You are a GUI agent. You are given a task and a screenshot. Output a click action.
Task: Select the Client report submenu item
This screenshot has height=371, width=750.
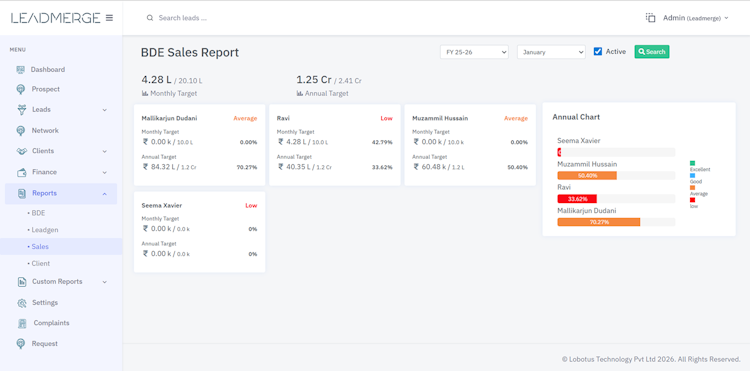41,263
